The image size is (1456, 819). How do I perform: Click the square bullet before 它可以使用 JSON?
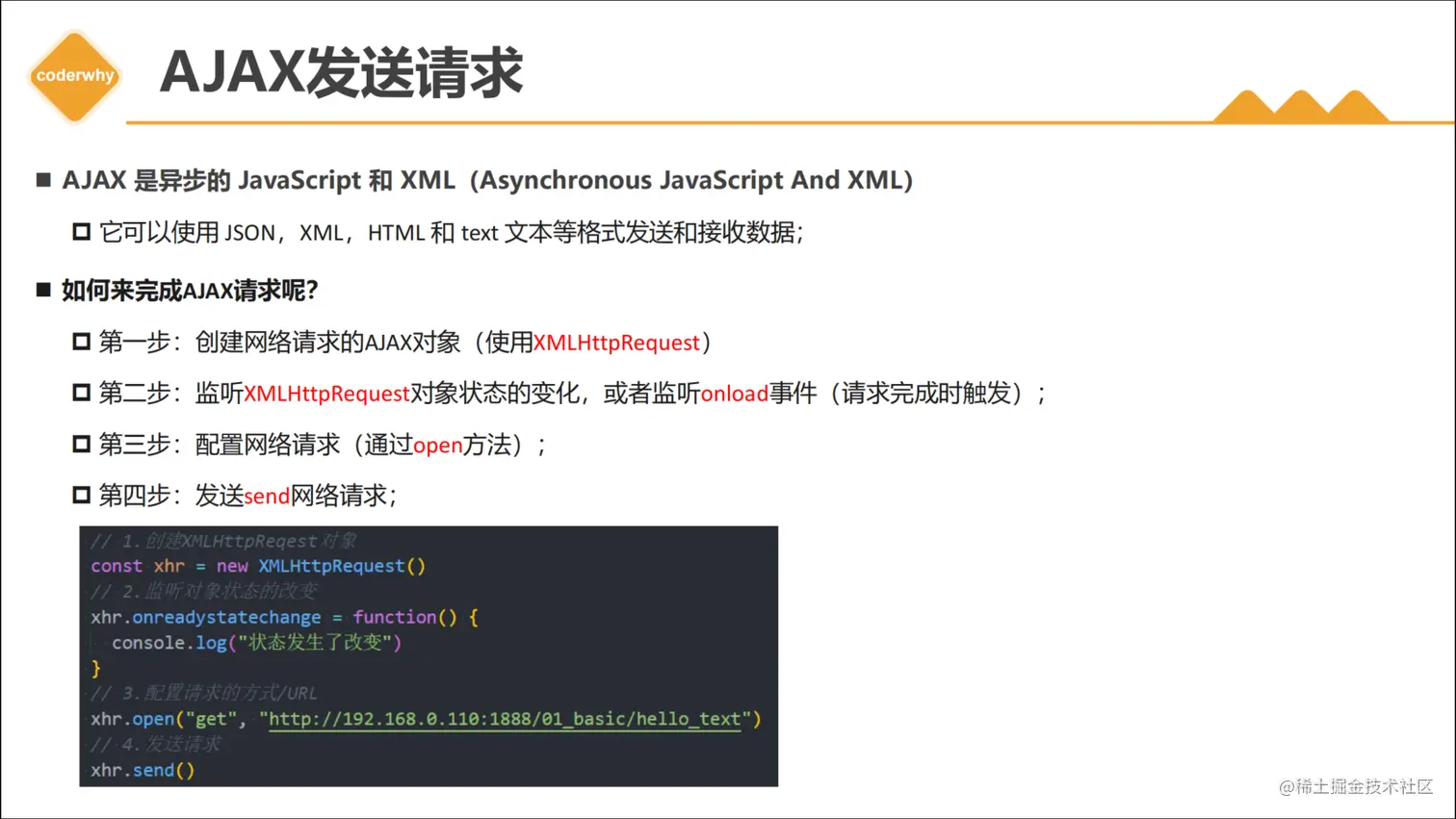pyautogui.click(x=82, y=232)
